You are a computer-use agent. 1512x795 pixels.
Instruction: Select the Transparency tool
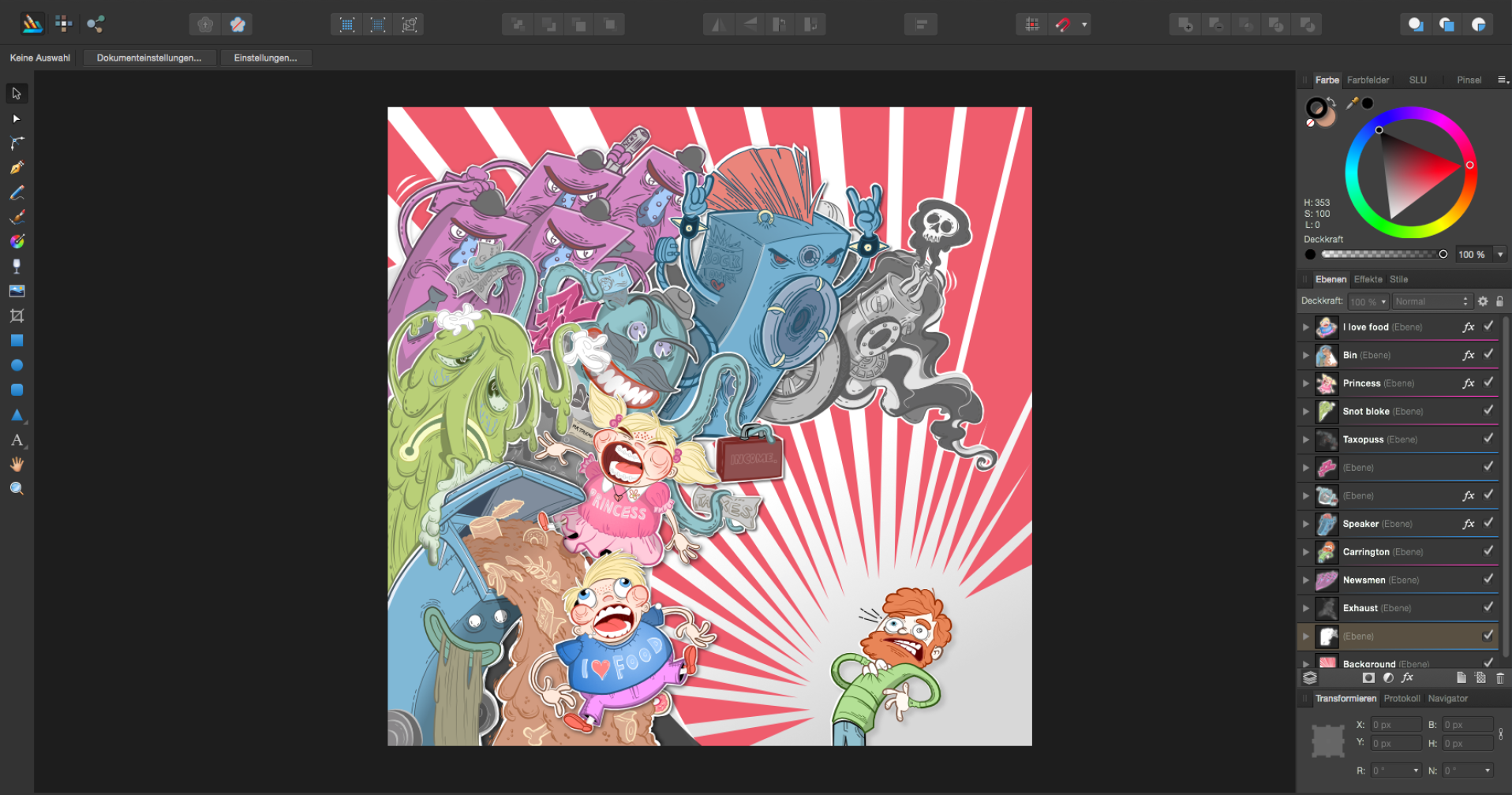point(17,266)
